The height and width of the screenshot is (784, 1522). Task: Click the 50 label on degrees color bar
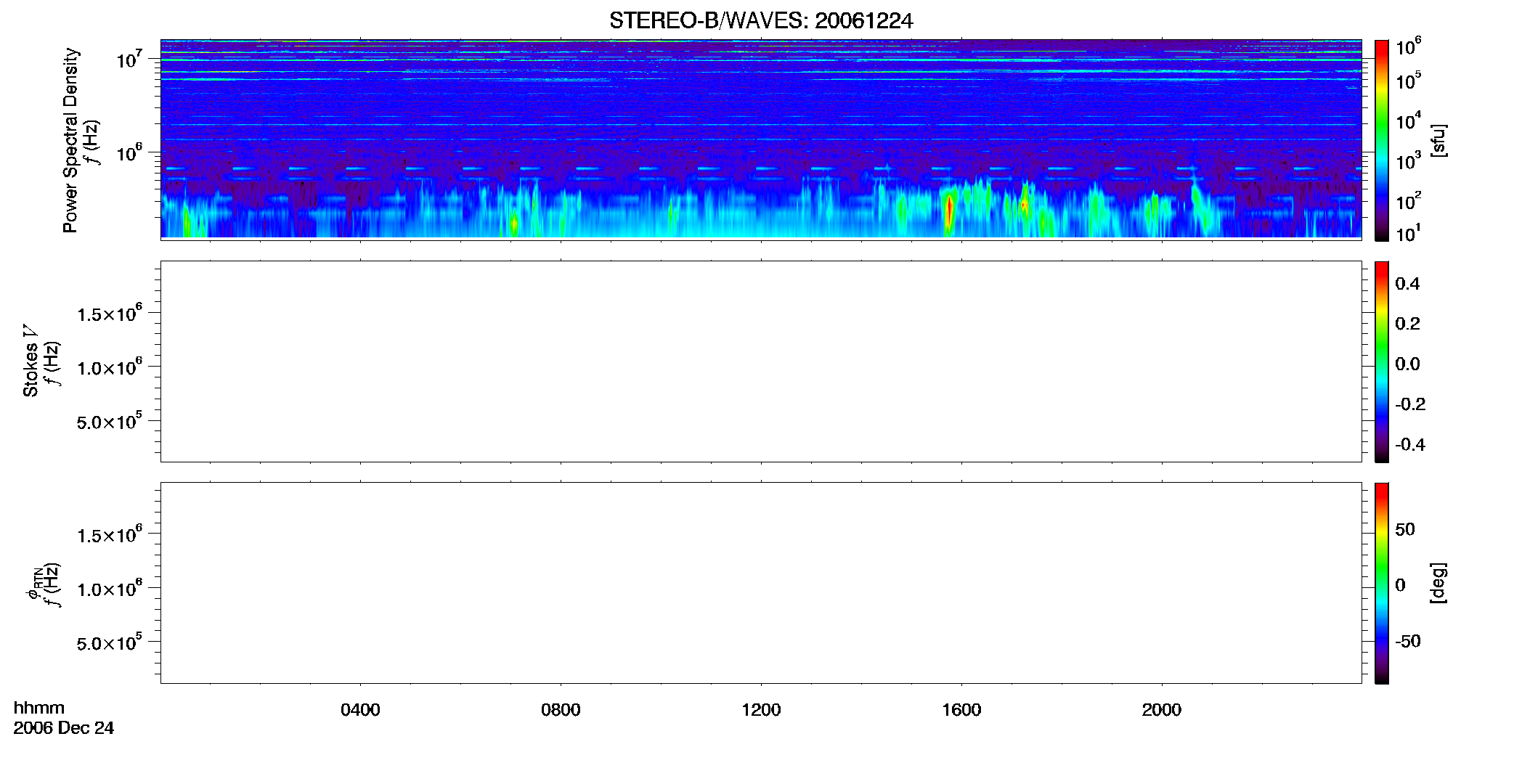(x=1405, y=529)
